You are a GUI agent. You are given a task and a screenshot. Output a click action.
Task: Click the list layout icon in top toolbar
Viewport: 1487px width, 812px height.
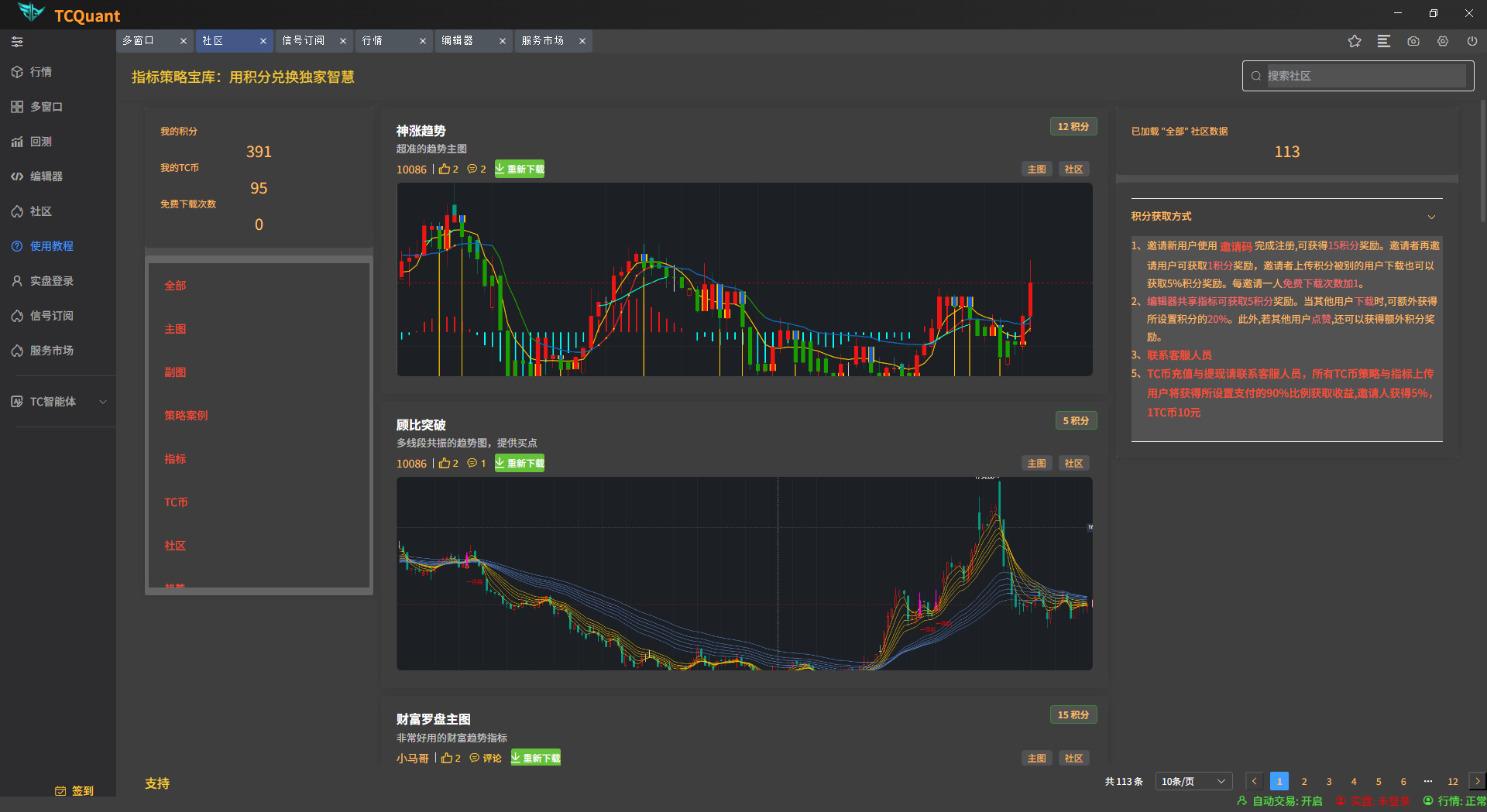(x=1384, y=41)
